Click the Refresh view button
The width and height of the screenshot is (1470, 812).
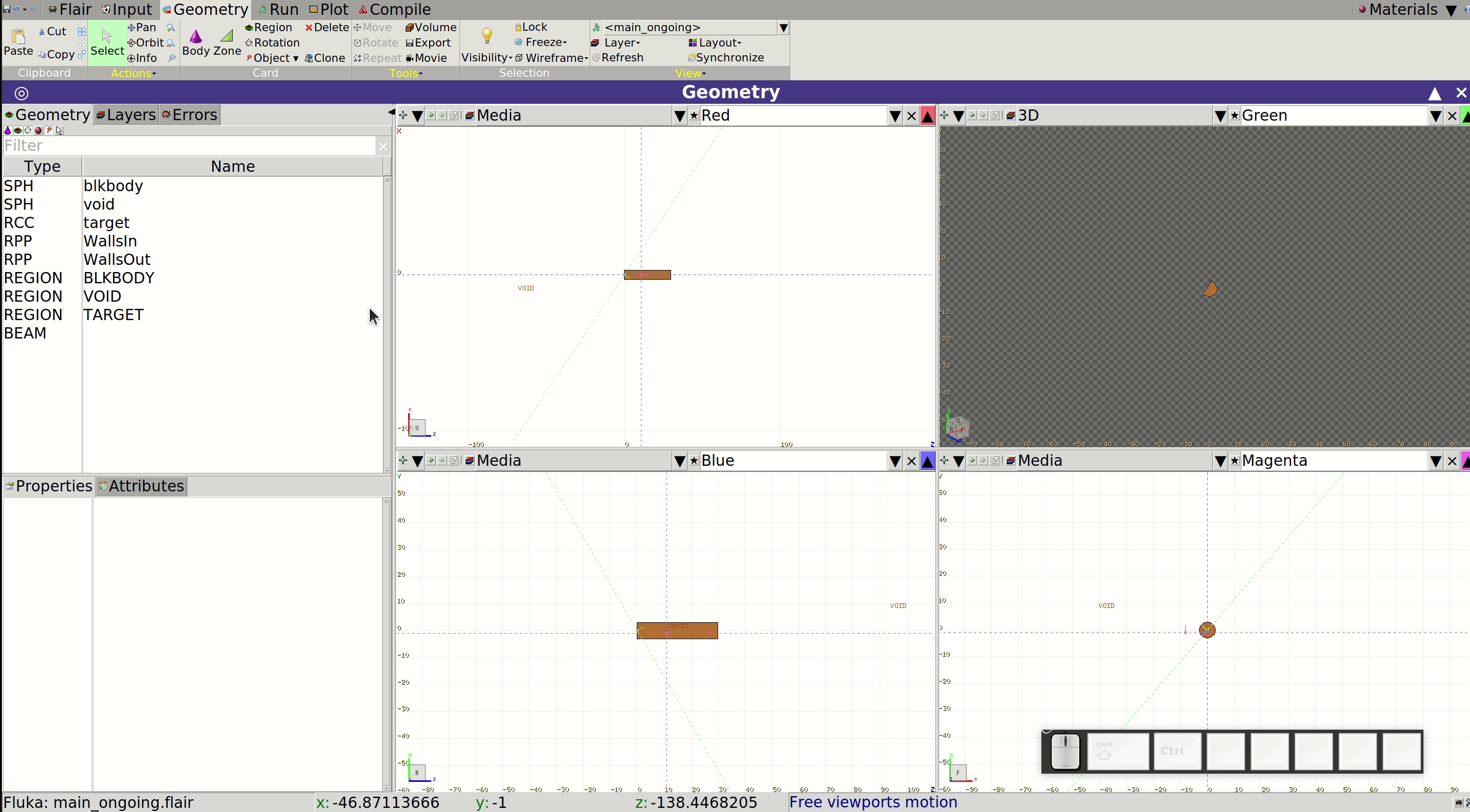(618, 58)
